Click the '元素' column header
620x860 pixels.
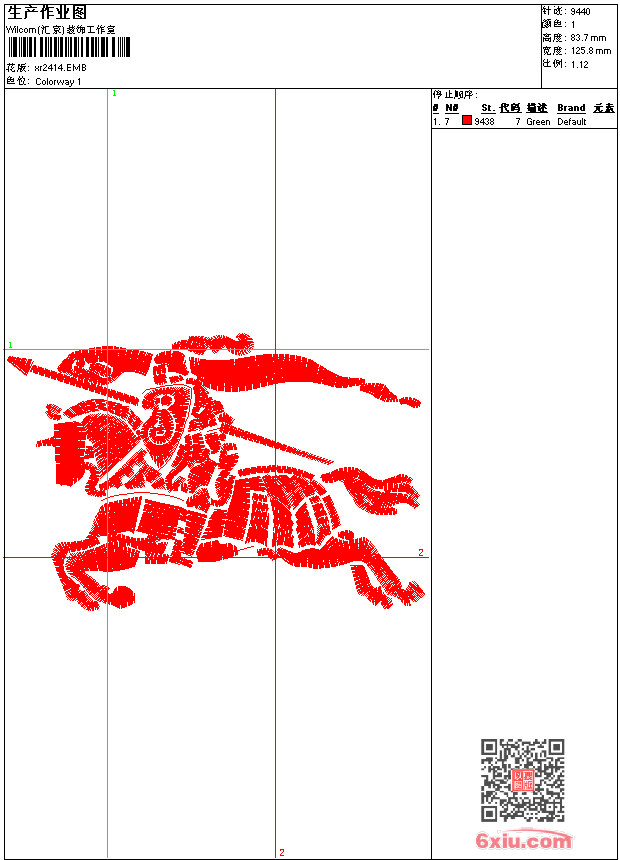point(604,108)
